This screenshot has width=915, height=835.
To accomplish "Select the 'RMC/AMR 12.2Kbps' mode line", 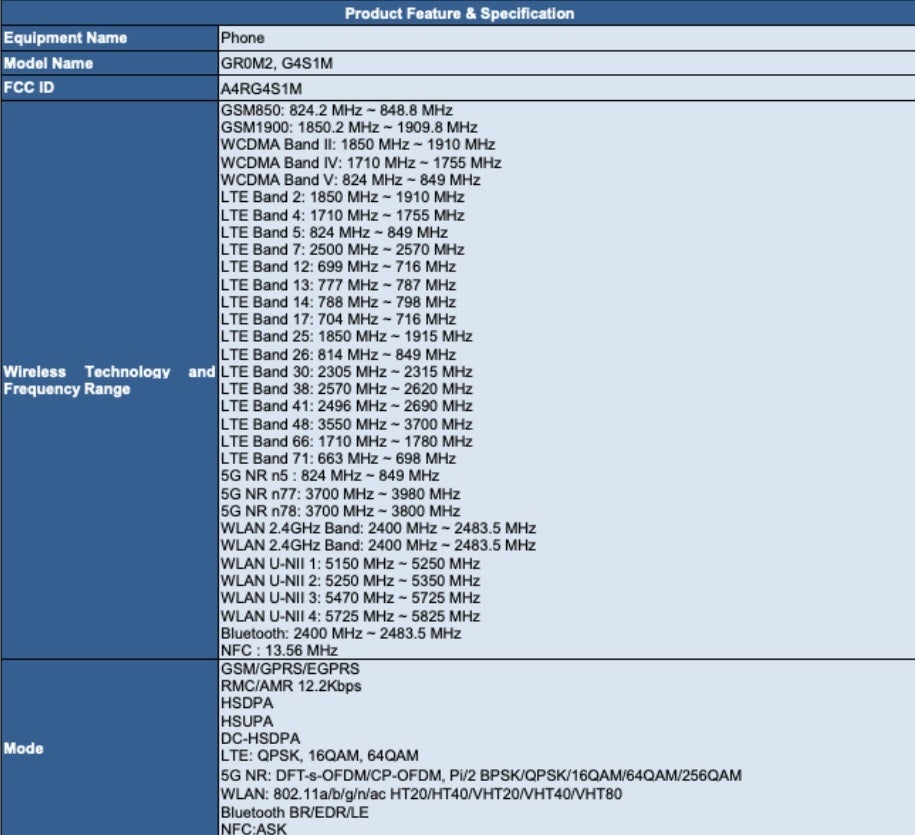I will pos(291,686).
